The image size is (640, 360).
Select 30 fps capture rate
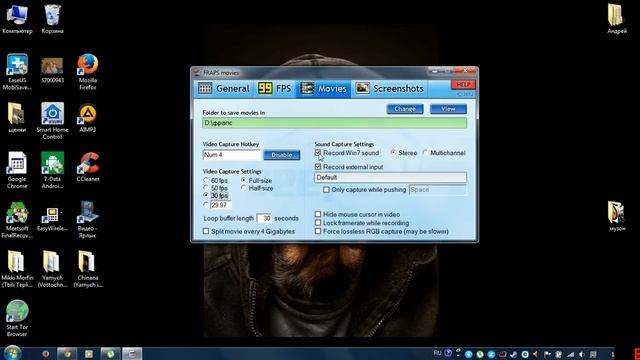206,196
